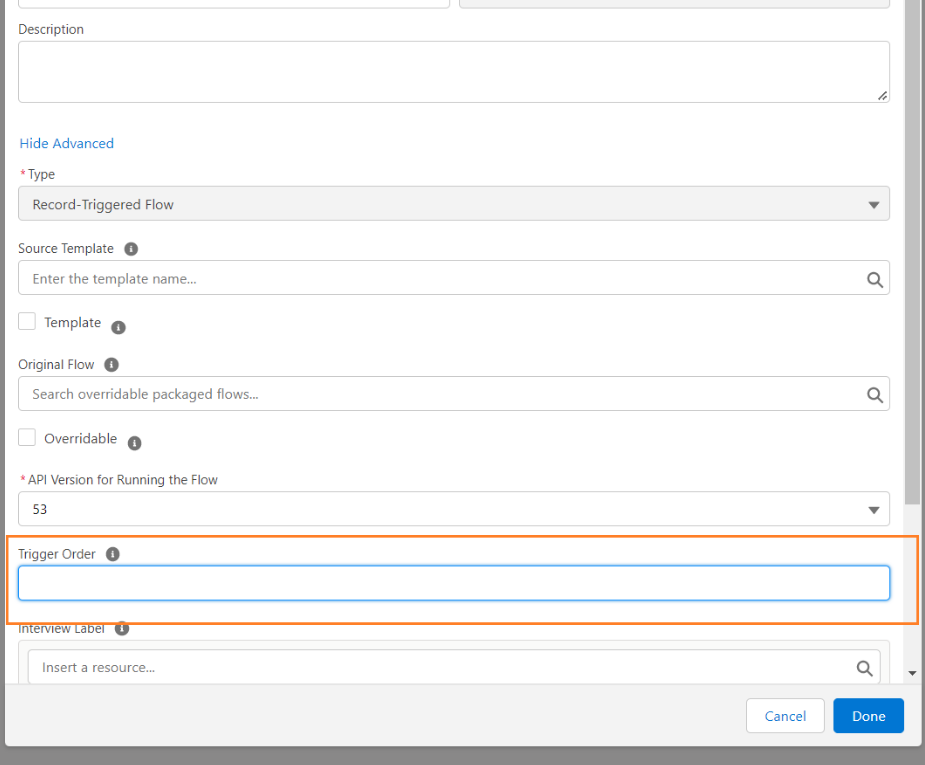The width and height of the screenshot is (925, 765).
Task: Click the Insert a resource search icon
Action: click(x=864, y=668)
